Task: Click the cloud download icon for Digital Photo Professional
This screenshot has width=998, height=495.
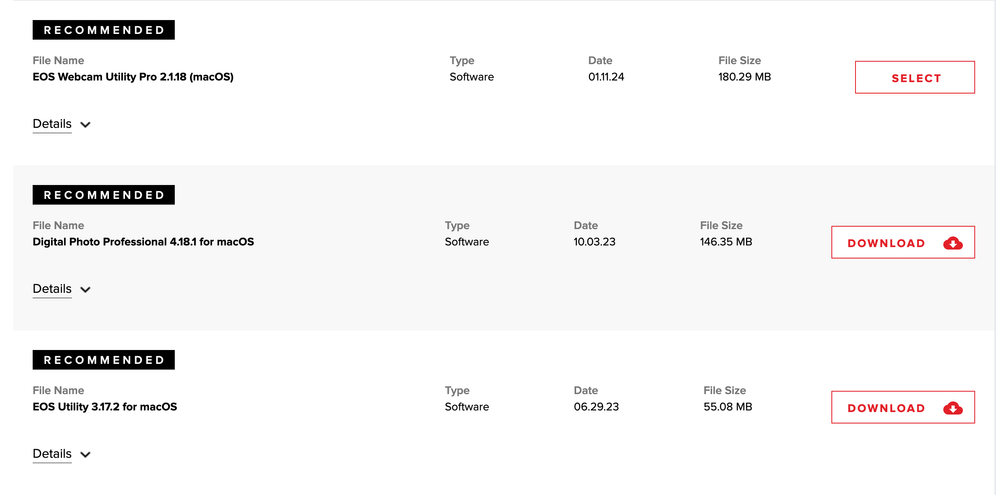Action: point(952,243)
